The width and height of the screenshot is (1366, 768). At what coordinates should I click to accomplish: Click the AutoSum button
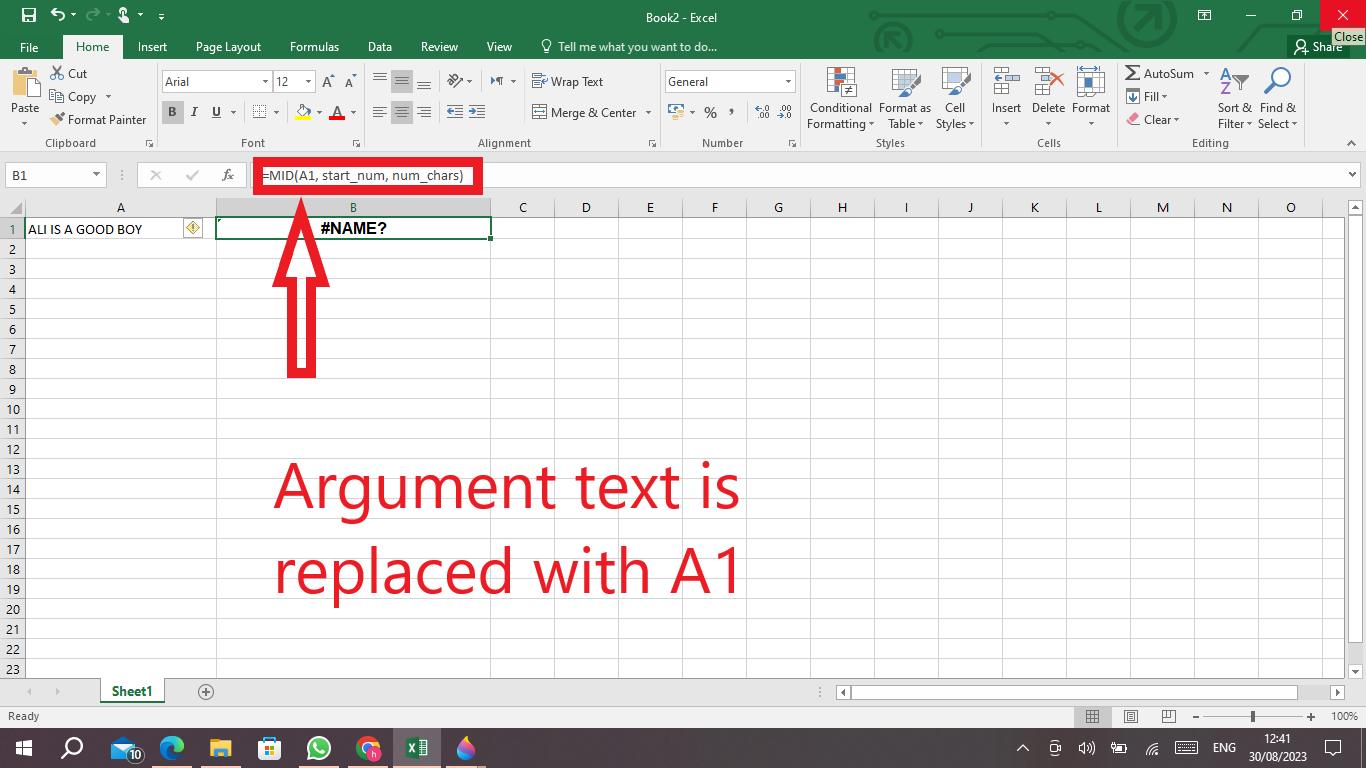(x=1160, y=74)
